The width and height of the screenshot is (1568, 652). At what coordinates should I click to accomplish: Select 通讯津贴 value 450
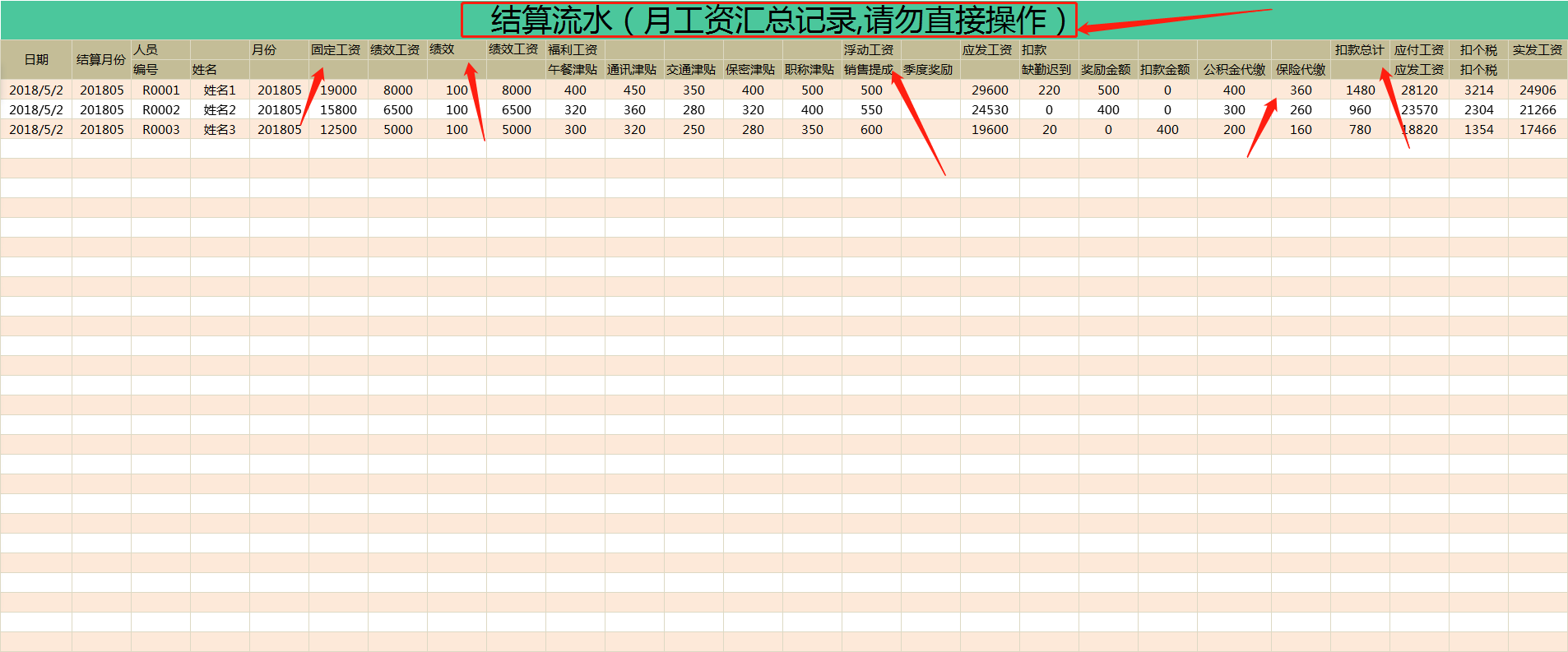634,90
